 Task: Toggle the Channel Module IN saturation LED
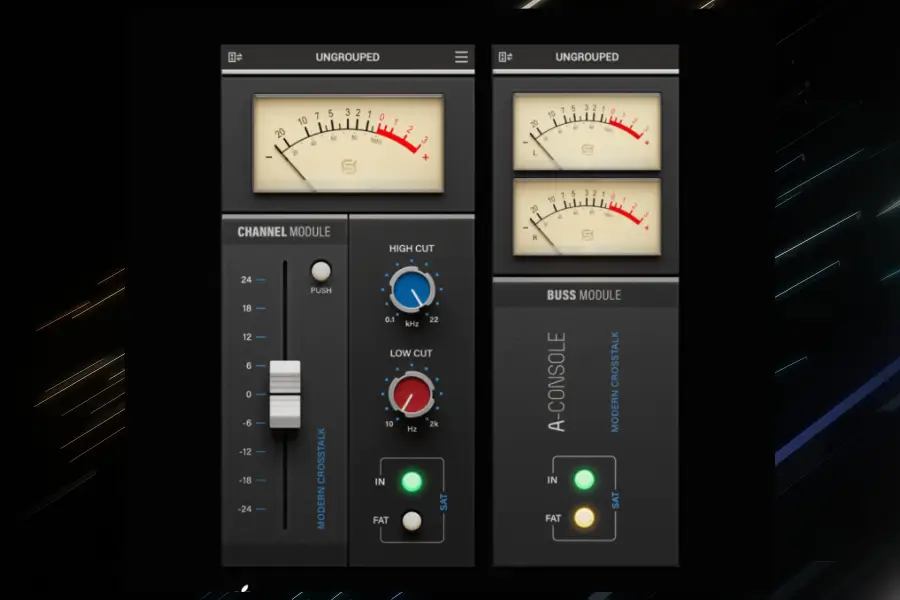tap(412, 481)
